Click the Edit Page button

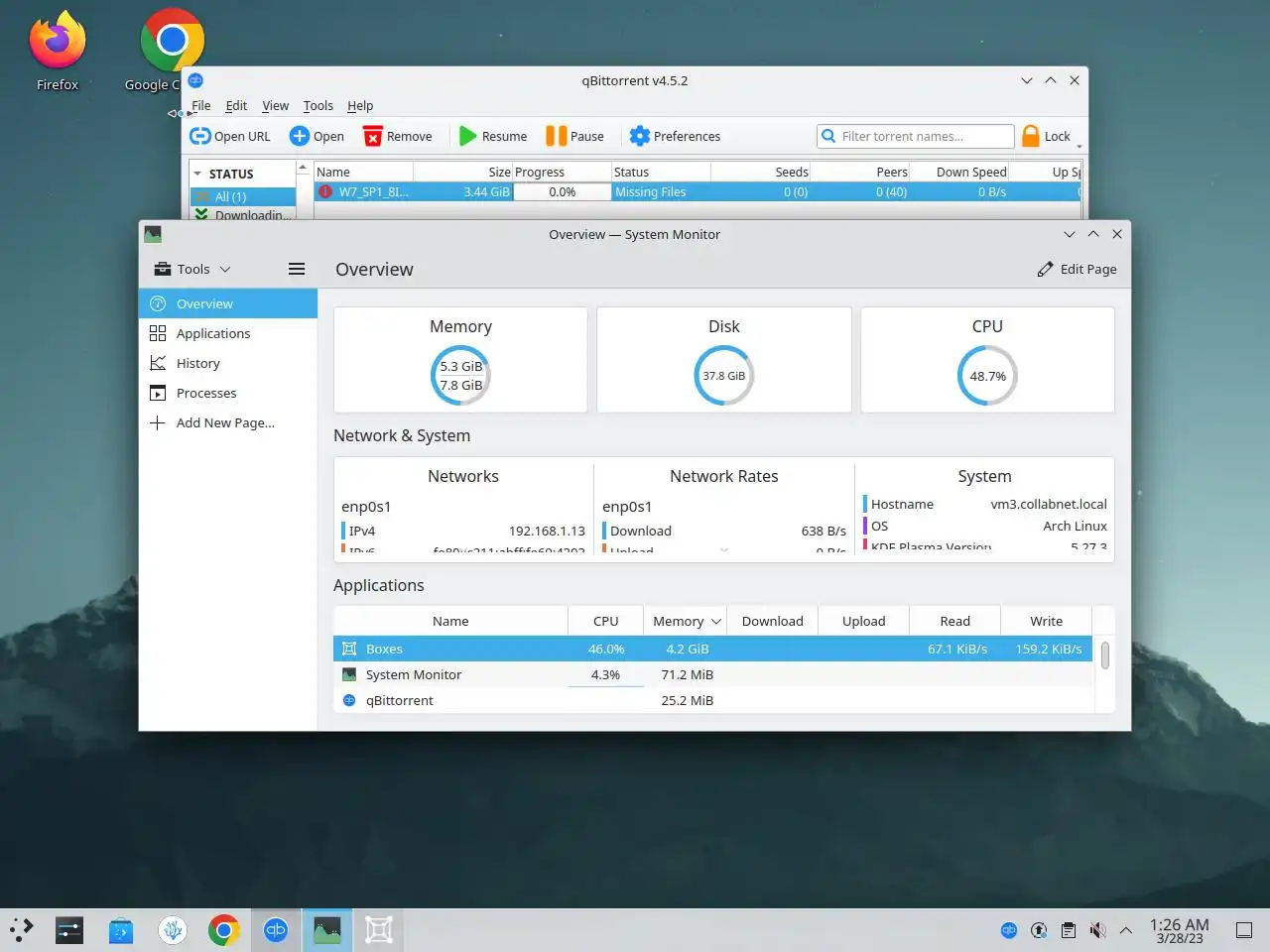click(1077, 269)
